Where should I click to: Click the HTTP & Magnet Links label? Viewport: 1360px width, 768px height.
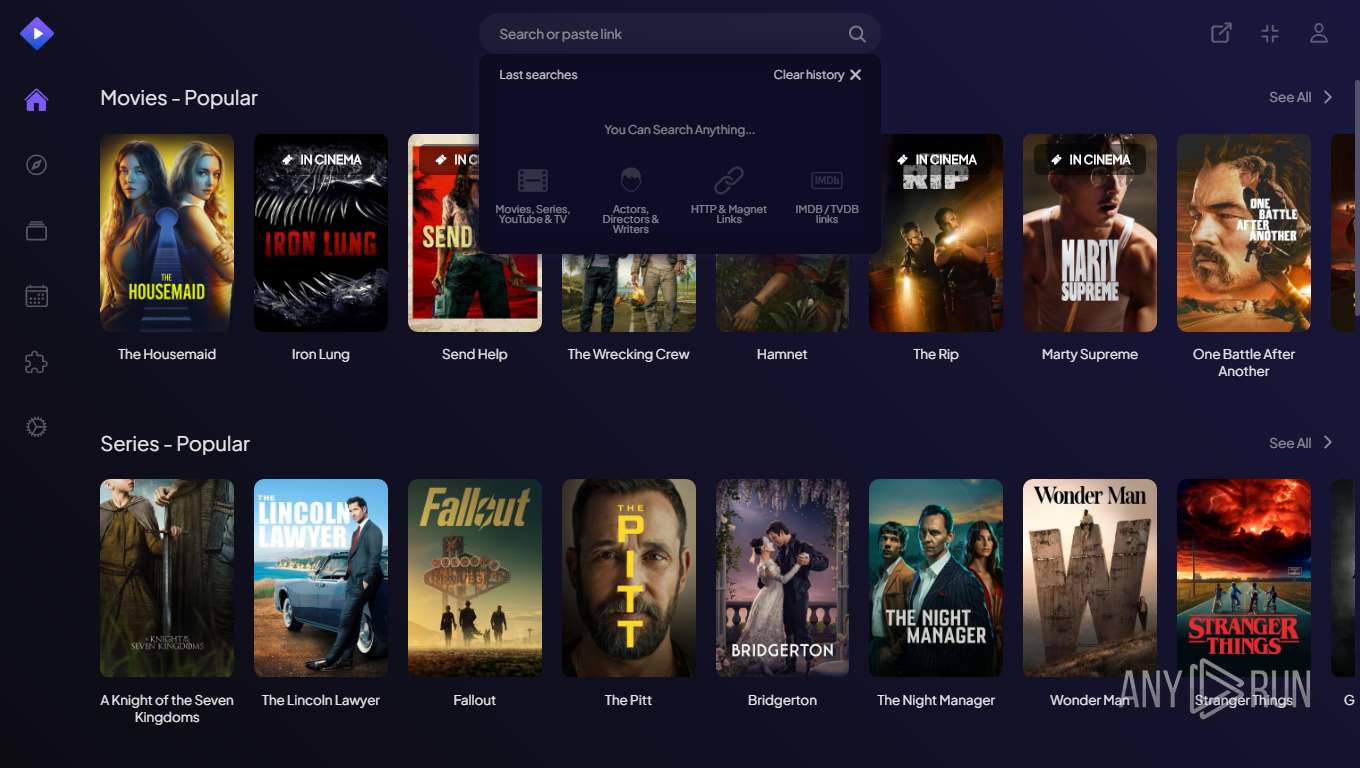point(729,214)
